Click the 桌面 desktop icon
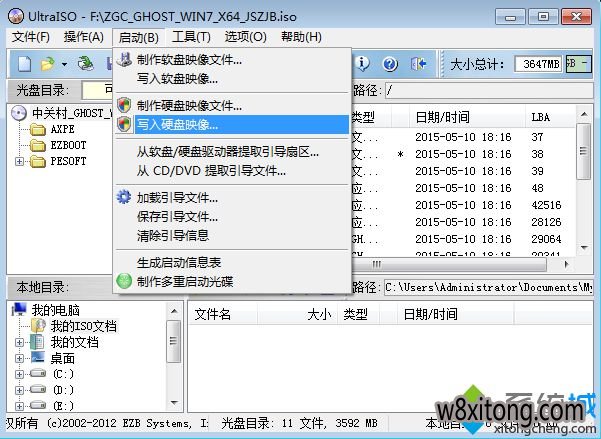This screenshot has width=601, height=439. coord(38,358)
